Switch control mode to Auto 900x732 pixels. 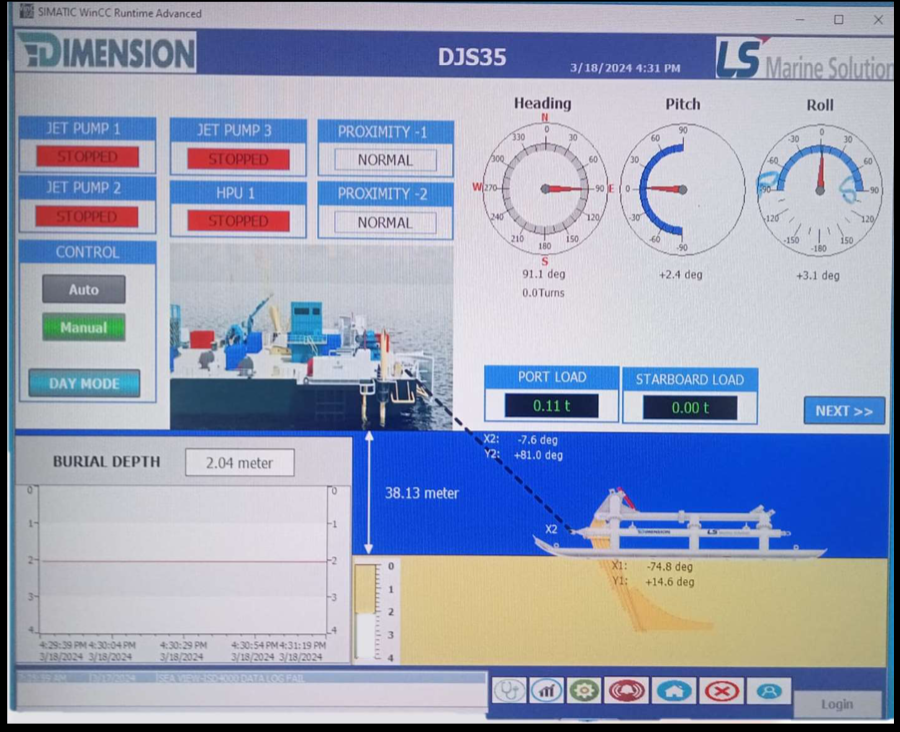click(x=84, y=289)
